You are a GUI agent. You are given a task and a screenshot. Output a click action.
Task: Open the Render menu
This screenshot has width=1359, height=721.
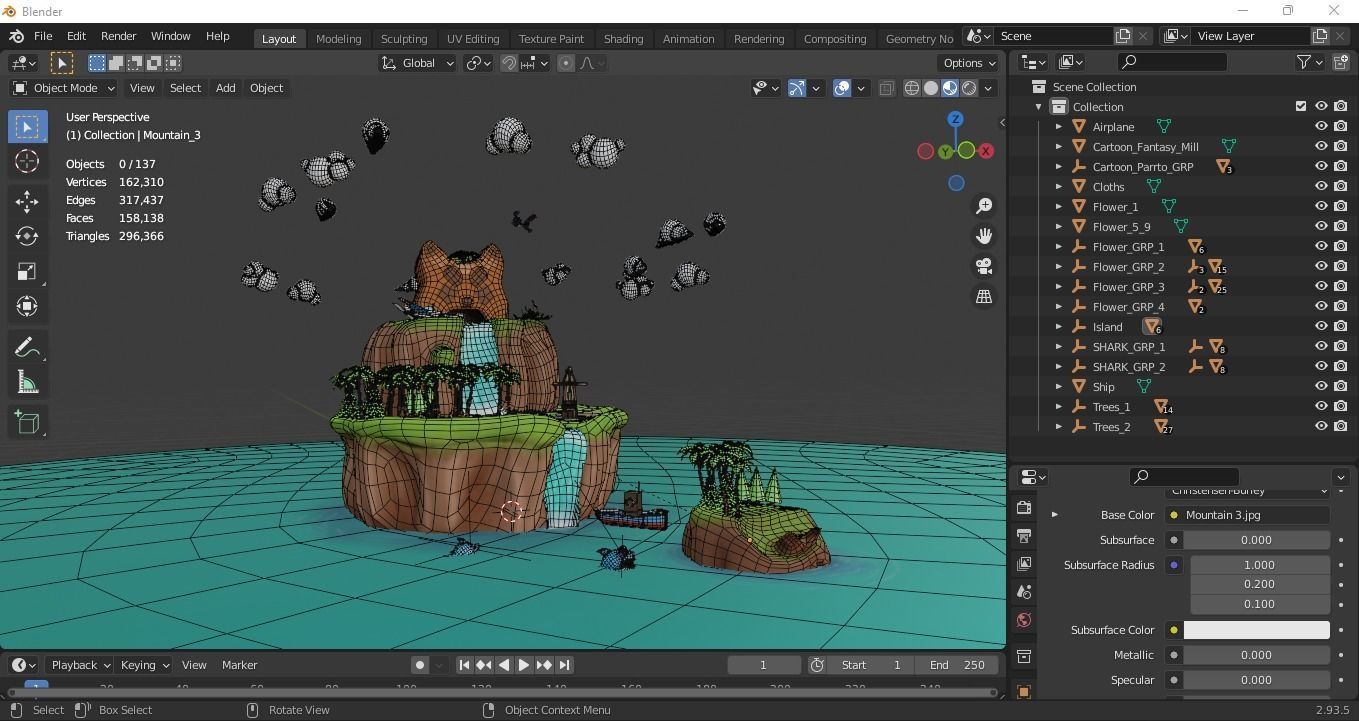tap(118, 36)
